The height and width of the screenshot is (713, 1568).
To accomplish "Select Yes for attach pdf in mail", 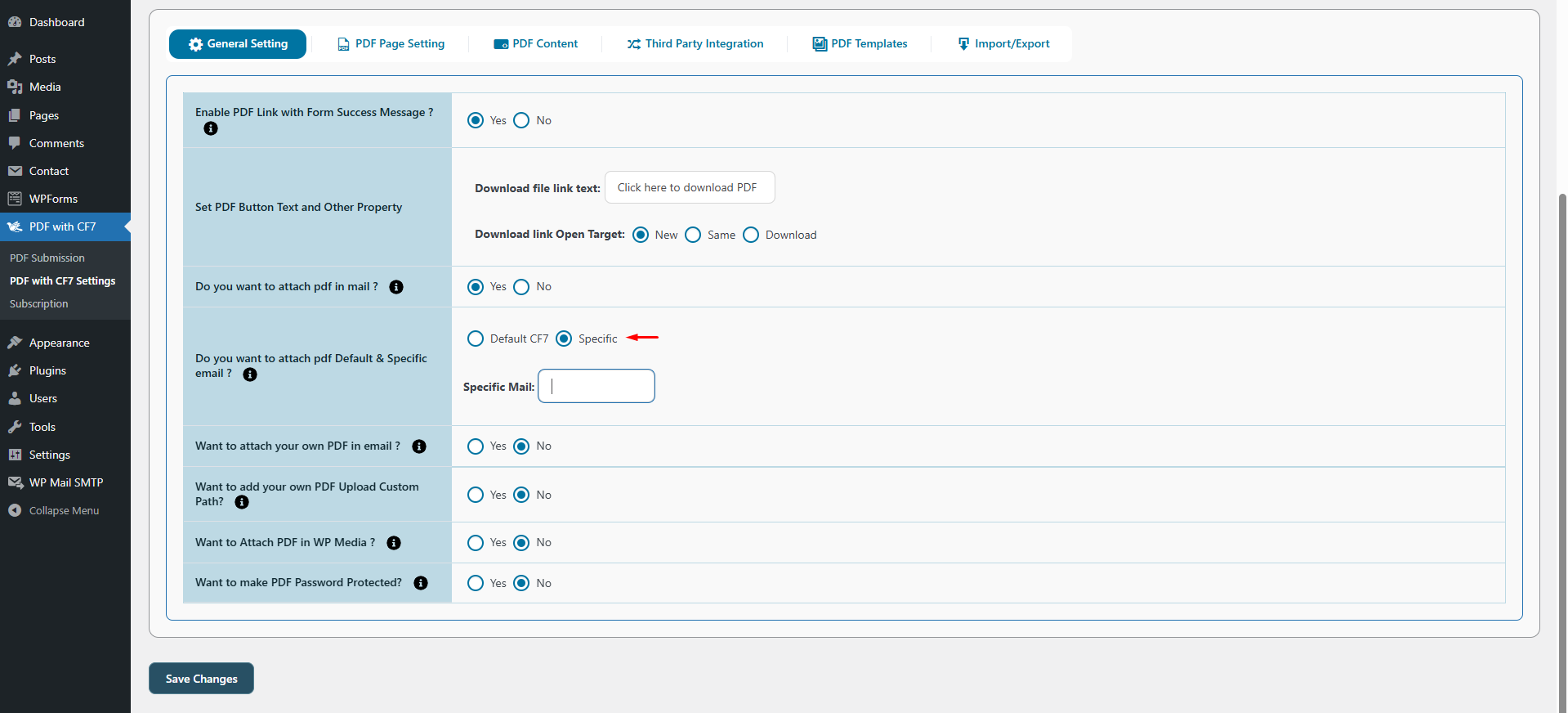I will (x=476, y=287).
